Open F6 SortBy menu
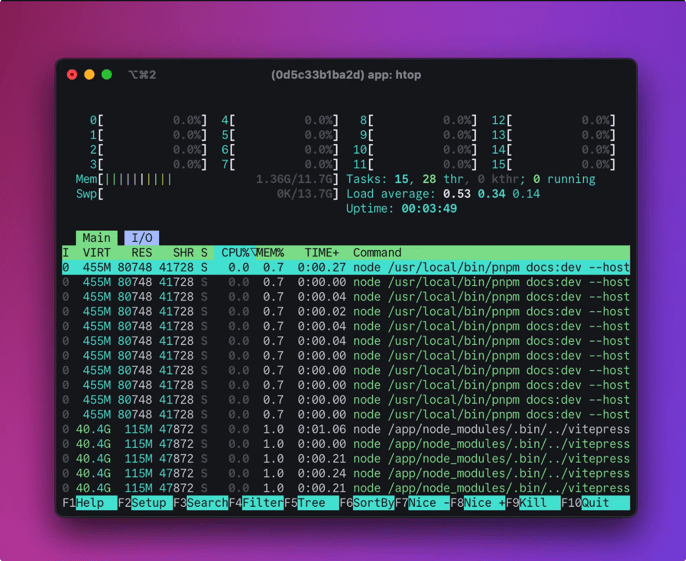 pos(367,503)
